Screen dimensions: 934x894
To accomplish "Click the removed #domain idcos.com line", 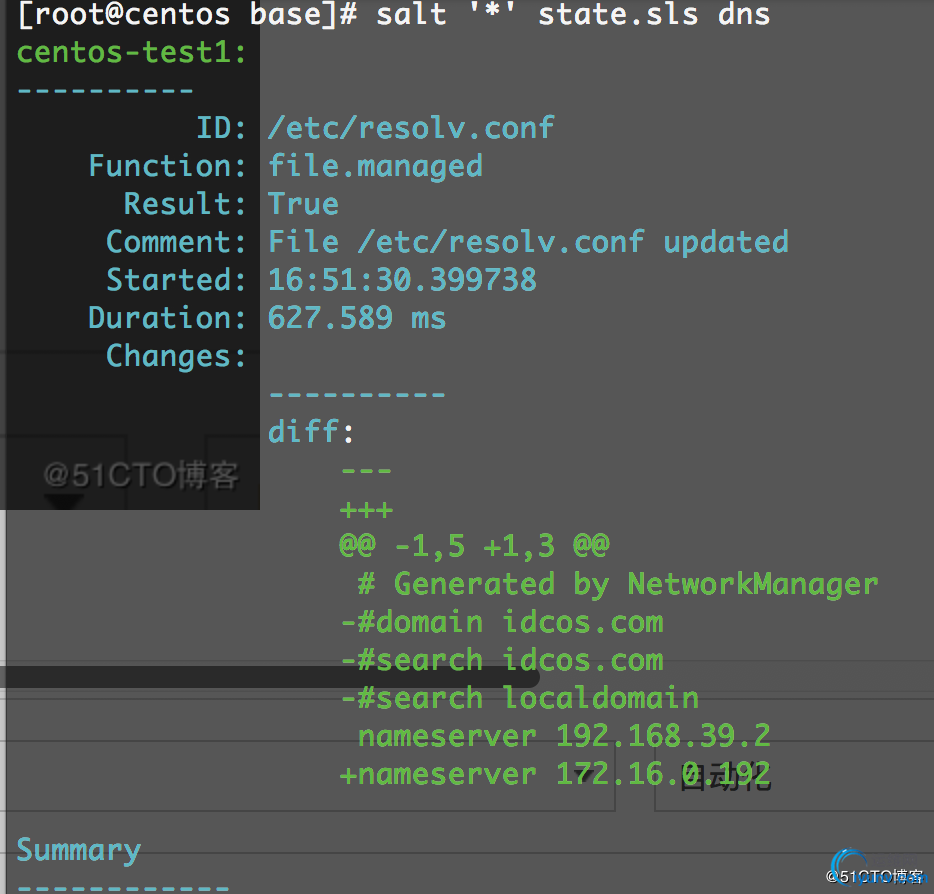I will (x=502, y=622).
